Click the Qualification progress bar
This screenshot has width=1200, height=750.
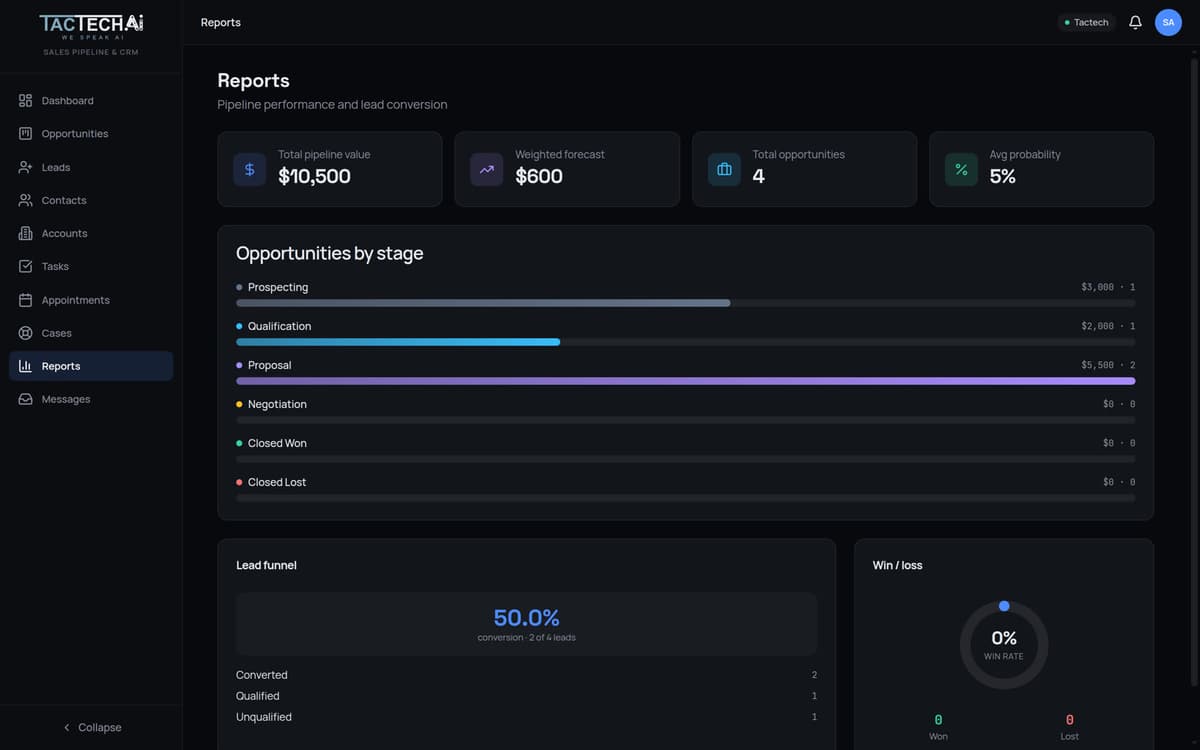click(x=685, y=342)
